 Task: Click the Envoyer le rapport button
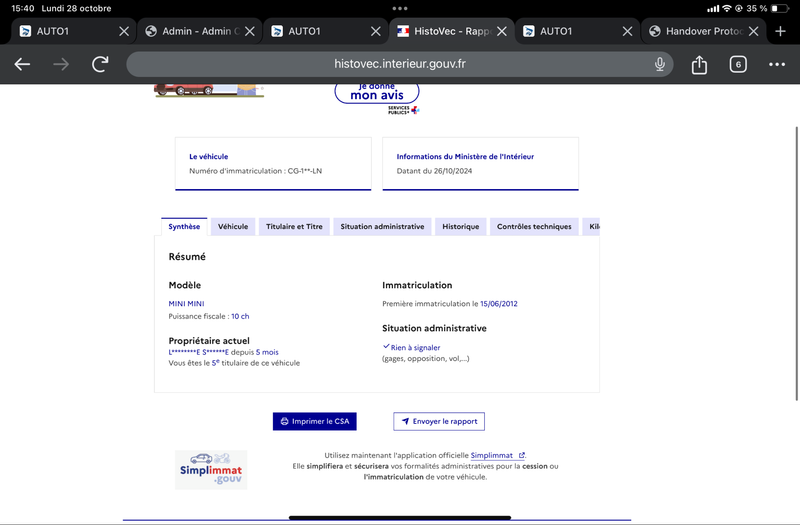pyautogui.click(x=439, y=421)
